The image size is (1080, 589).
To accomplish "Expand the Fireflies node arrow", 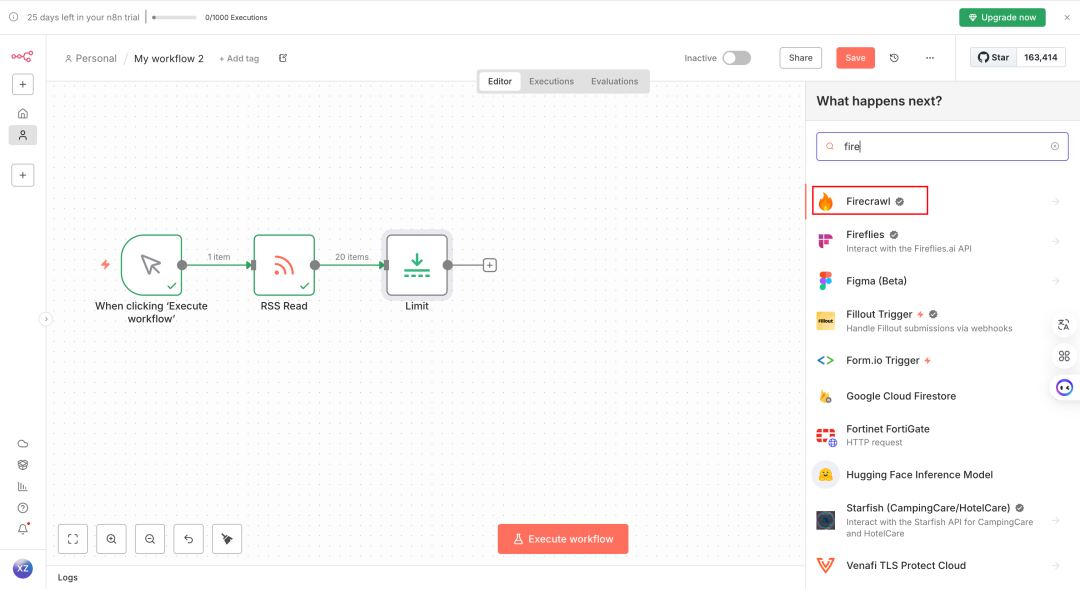I will tap(1056, 241).
